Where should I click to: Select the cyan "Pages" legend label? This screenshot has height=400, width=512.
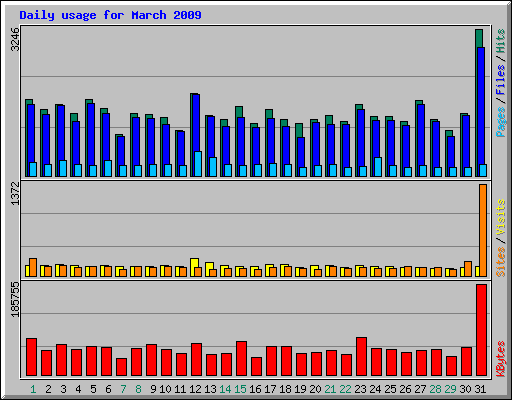(501, 122)
